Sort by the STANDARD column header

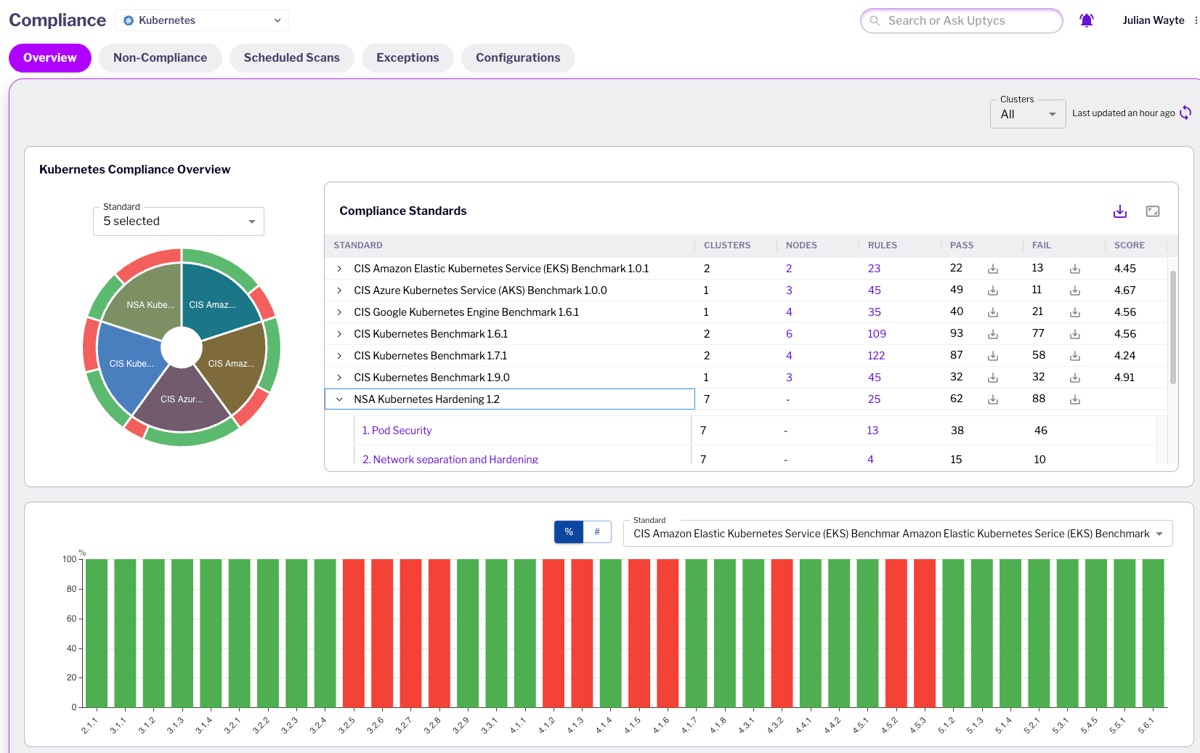(x=358, y=245)
